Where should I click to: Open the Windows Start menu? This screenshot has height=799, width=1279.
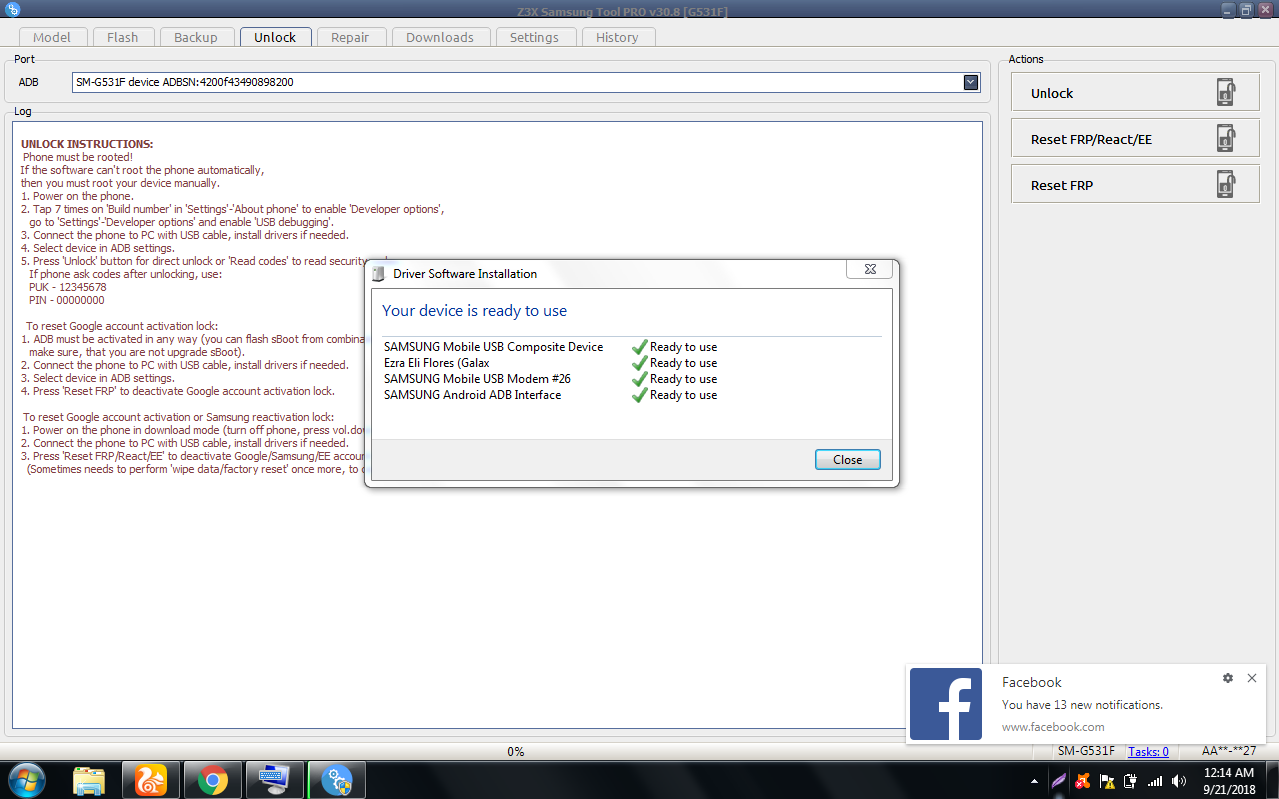27,780
